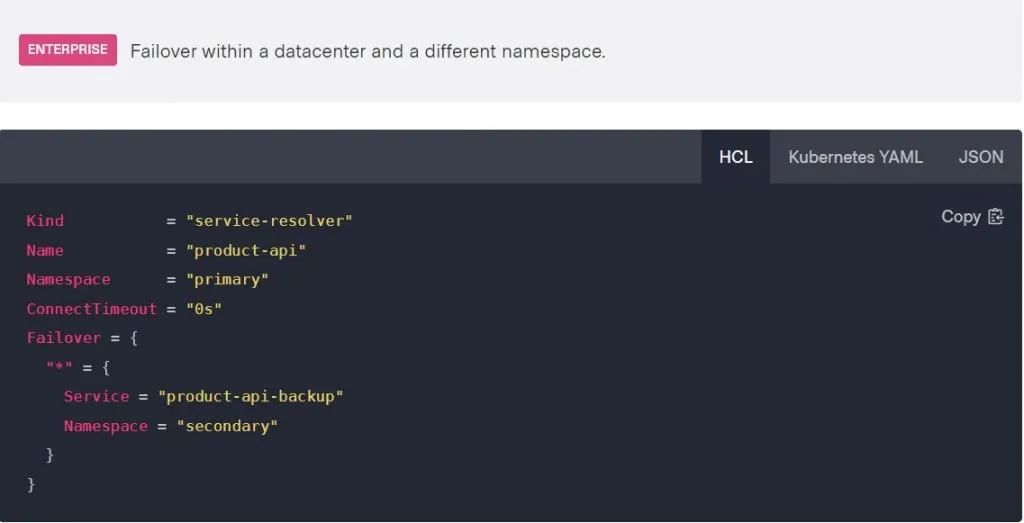
Task: Switch to the HCL tab
Action: tap(736, 157)
